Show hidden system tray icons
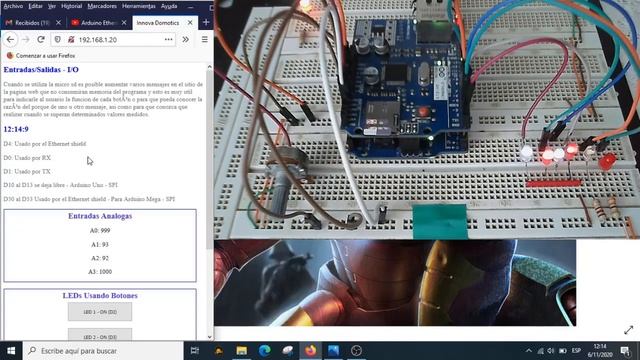This screenshot has height=360, width=640. click(529, 351)
